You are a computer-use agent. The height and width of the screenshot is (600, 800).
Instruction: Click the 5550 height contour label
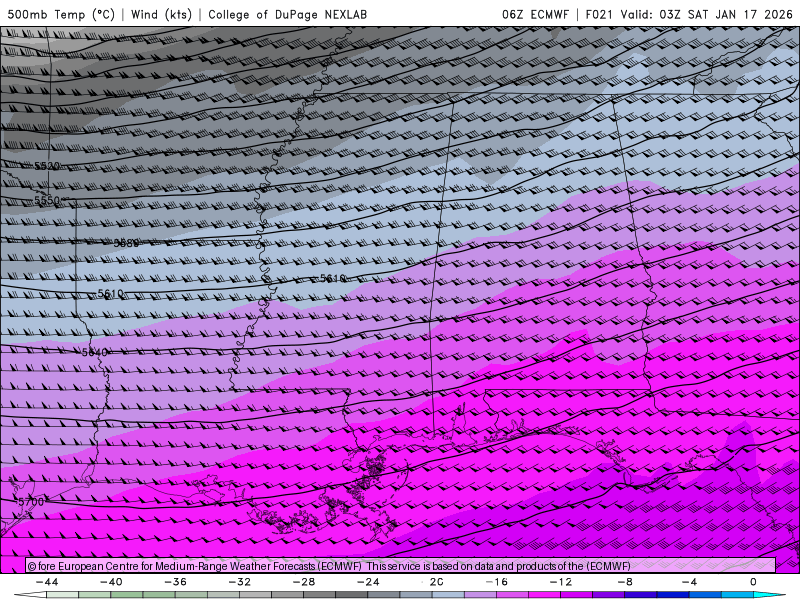[x=47, y=200]
